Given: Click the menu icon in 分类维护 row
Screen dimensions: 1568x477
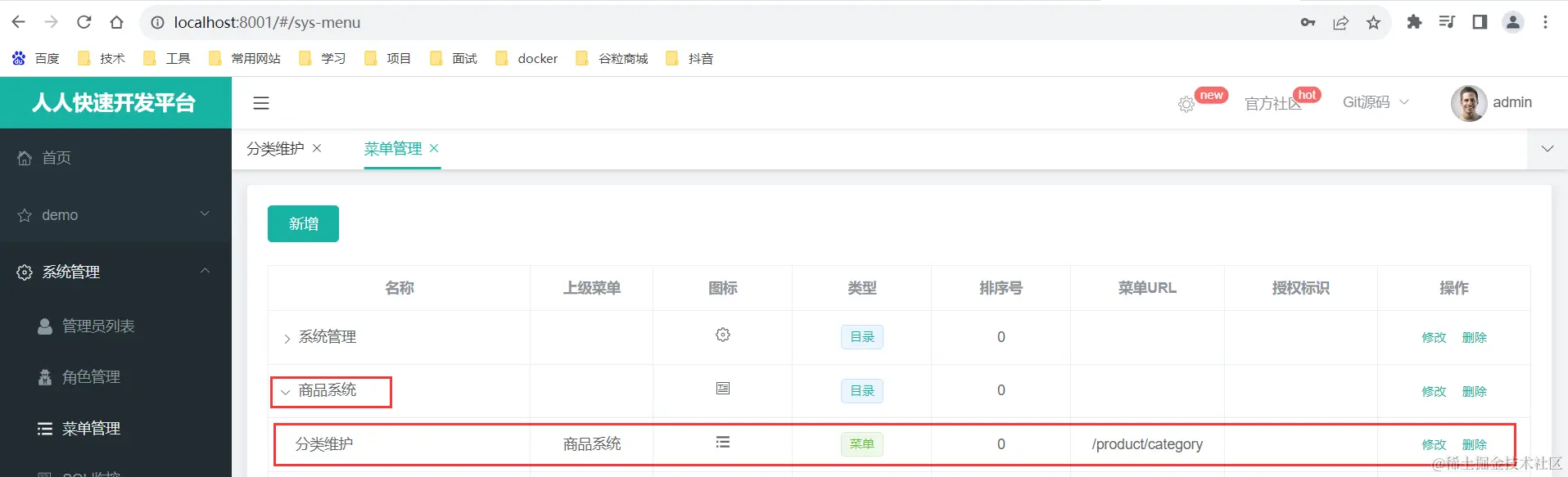Looking at the screenshot, I should 723,442.
